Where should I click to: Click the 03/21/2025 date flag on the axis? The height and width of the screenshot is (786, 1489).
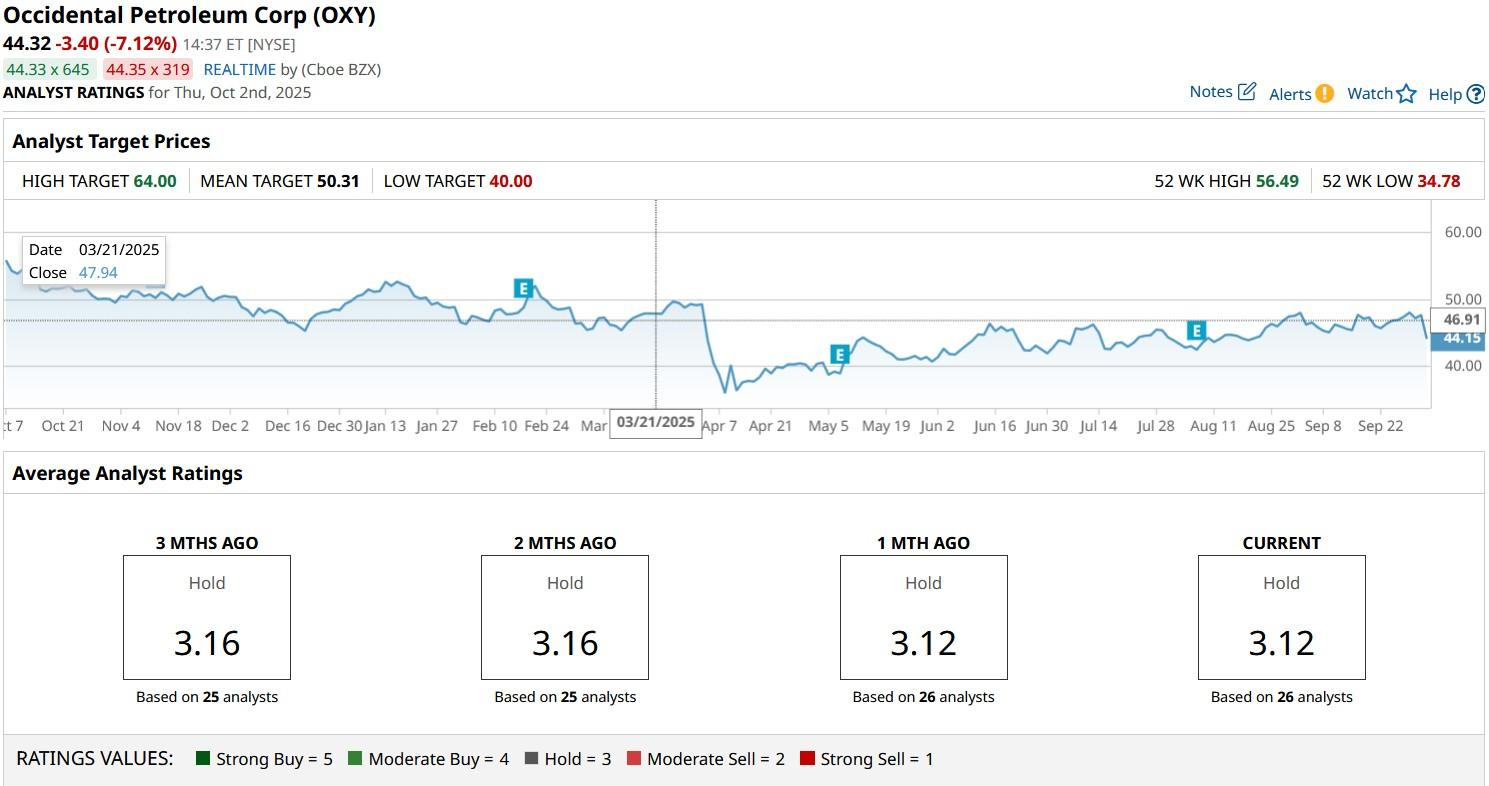[656, 423]
